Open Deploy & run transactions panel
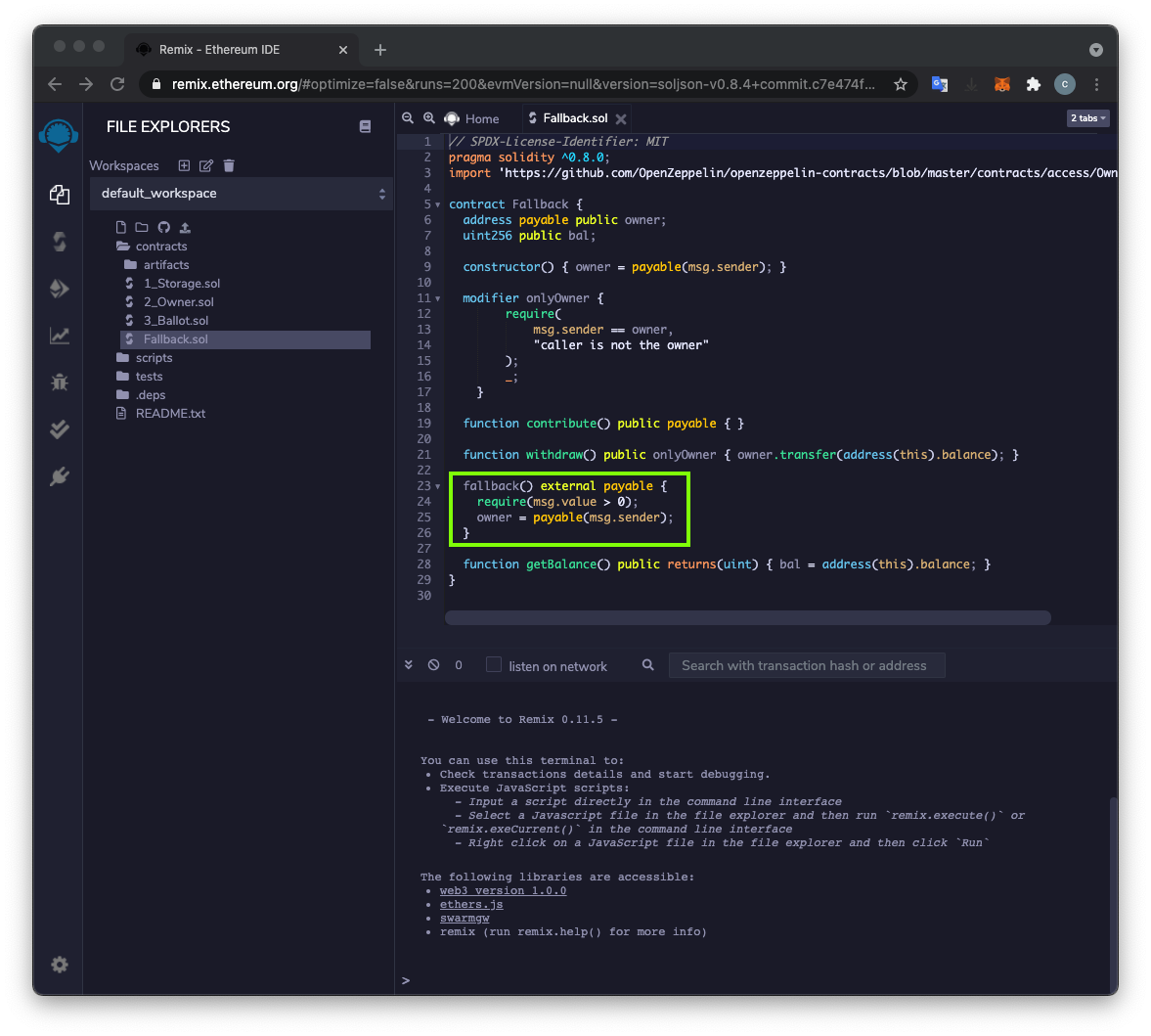Viewport: 1151px width, 1036px height. 60,289
